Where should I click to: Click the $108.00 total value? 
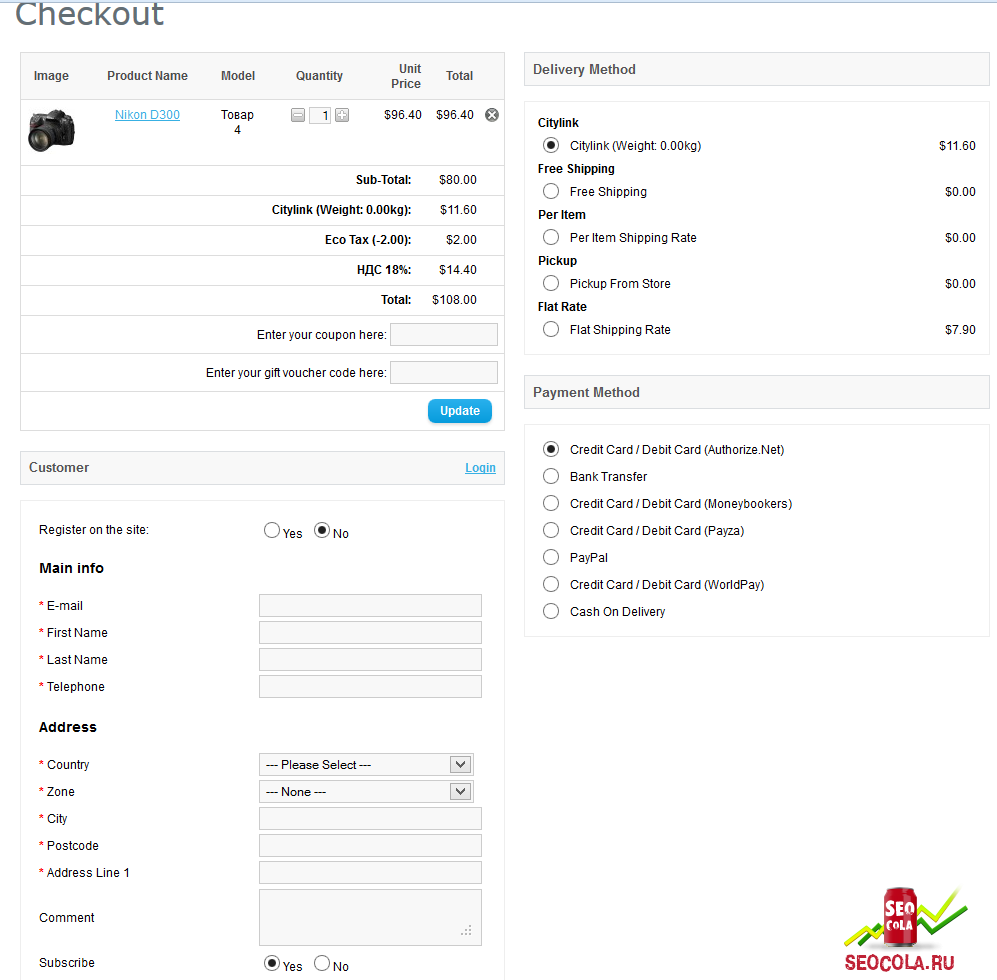click(x=454, y=300)
